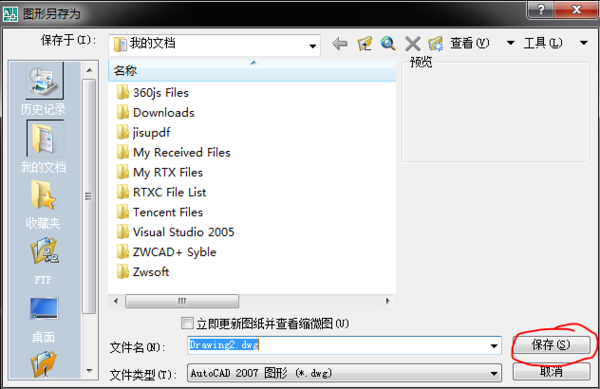Click the Create New Folder icon

coord(435,44)
